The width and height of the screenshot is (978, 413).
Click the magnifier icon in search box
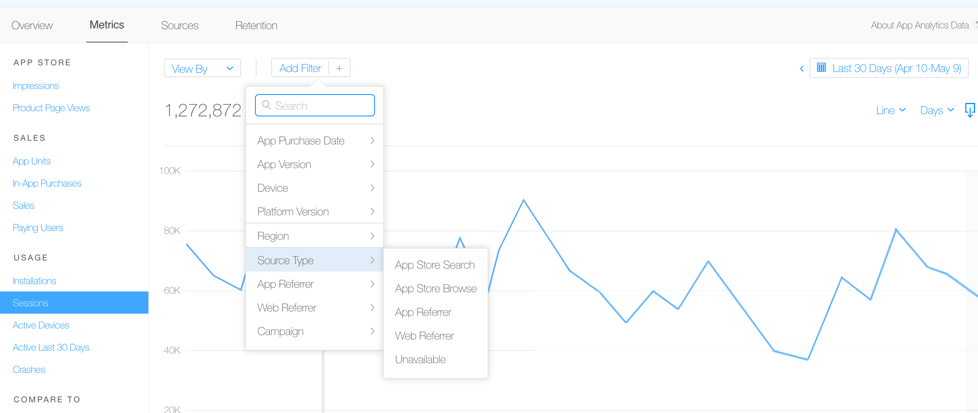click(267, 105)
